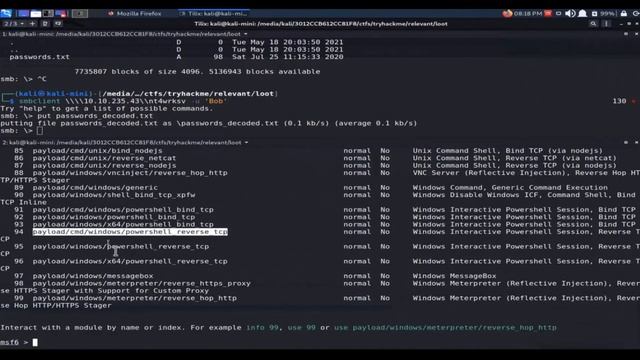Click payload/cmd/windows/generic row

95,188
